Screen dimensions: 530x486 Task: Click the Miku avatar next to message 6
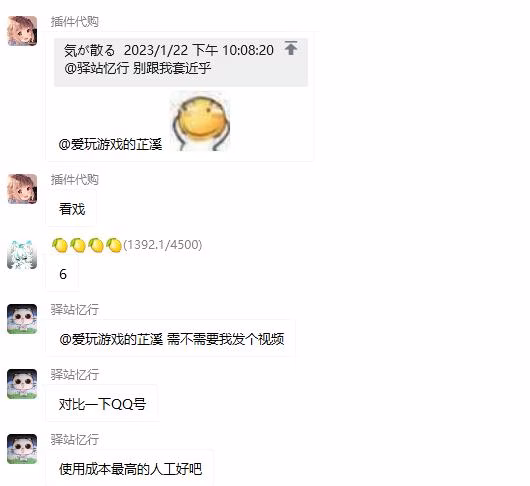pyautogui.click(x=22, y=254)
